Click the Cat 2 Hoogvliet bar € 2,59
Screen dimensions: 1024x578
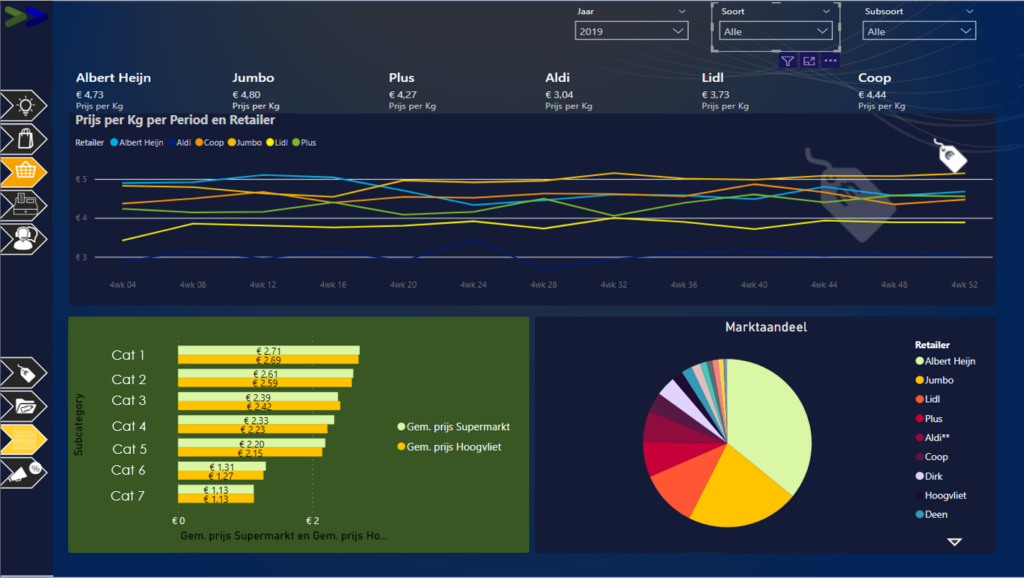pos(265,383)
